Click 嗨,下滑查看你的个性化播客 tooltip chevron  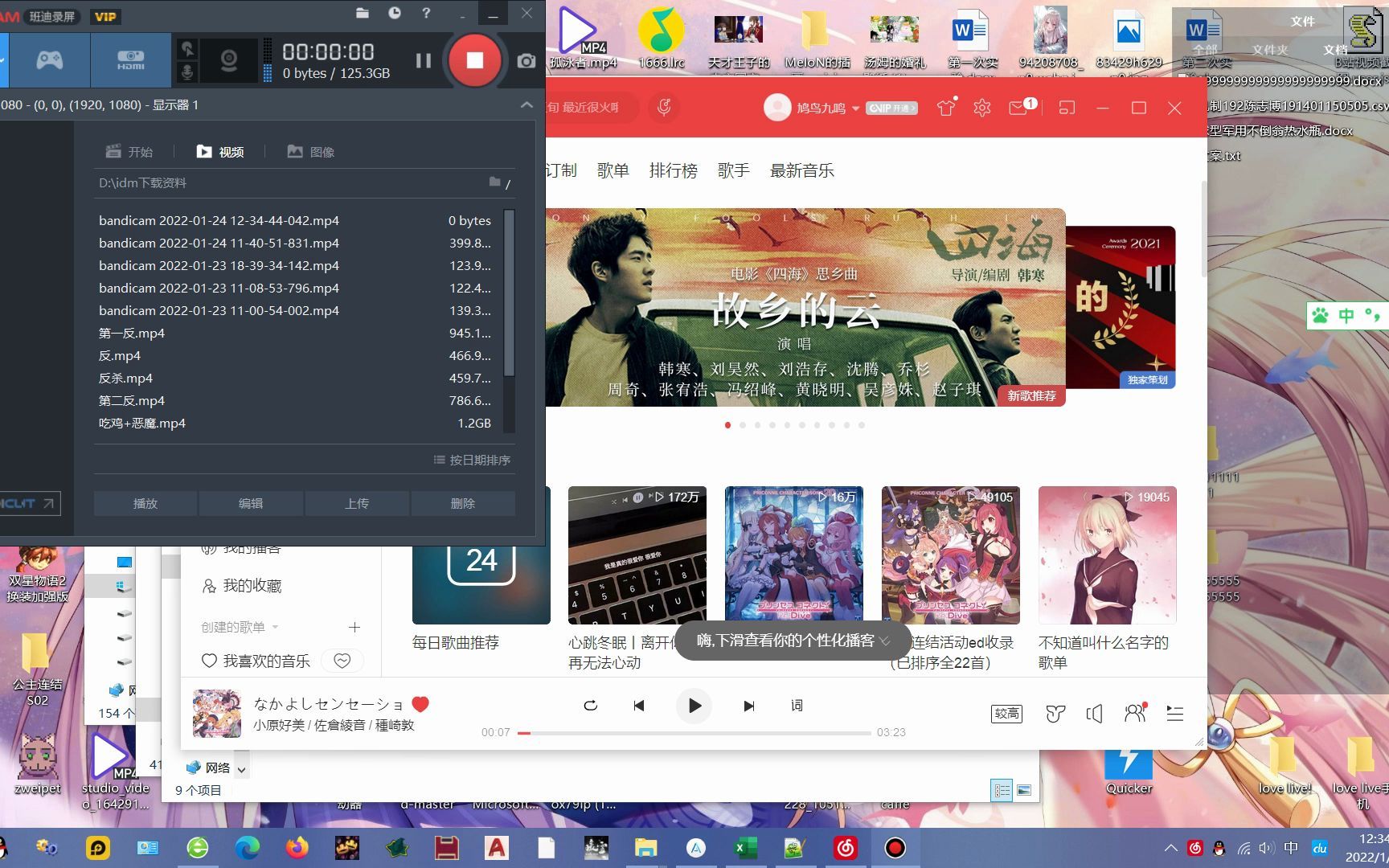(885, 641)
